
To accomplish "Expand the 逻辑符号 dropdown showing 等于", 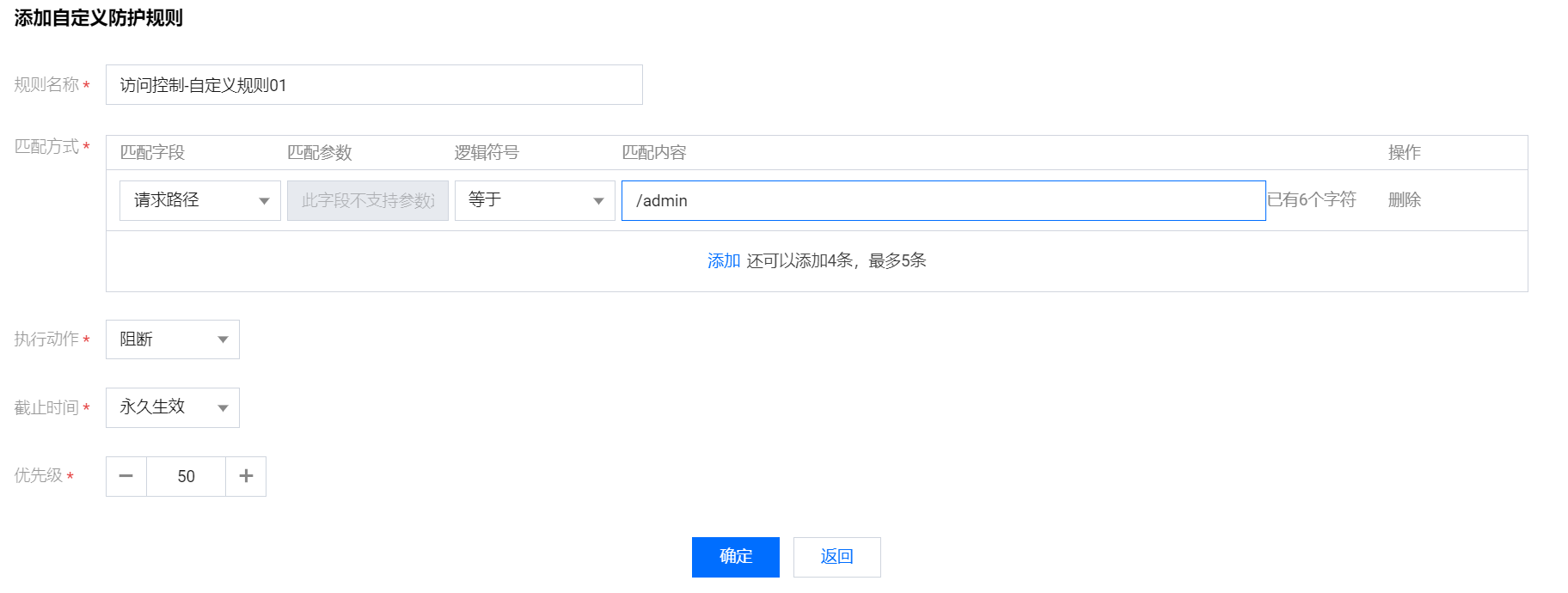I will click(524, 200).
